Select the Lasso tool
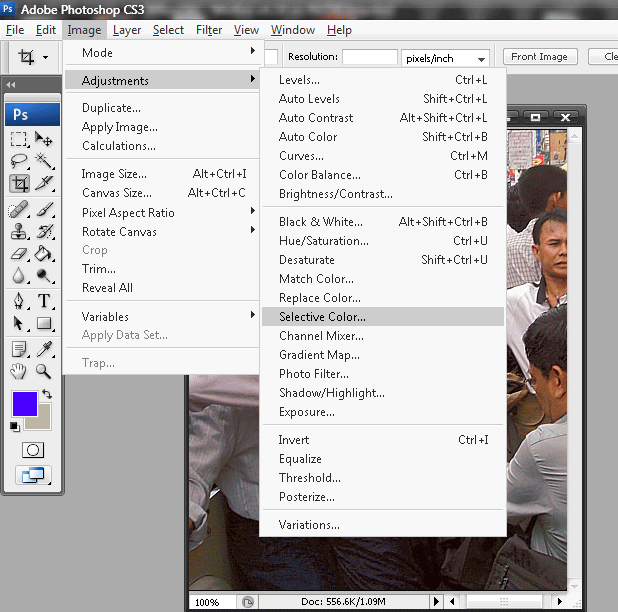 click(19, 161)
